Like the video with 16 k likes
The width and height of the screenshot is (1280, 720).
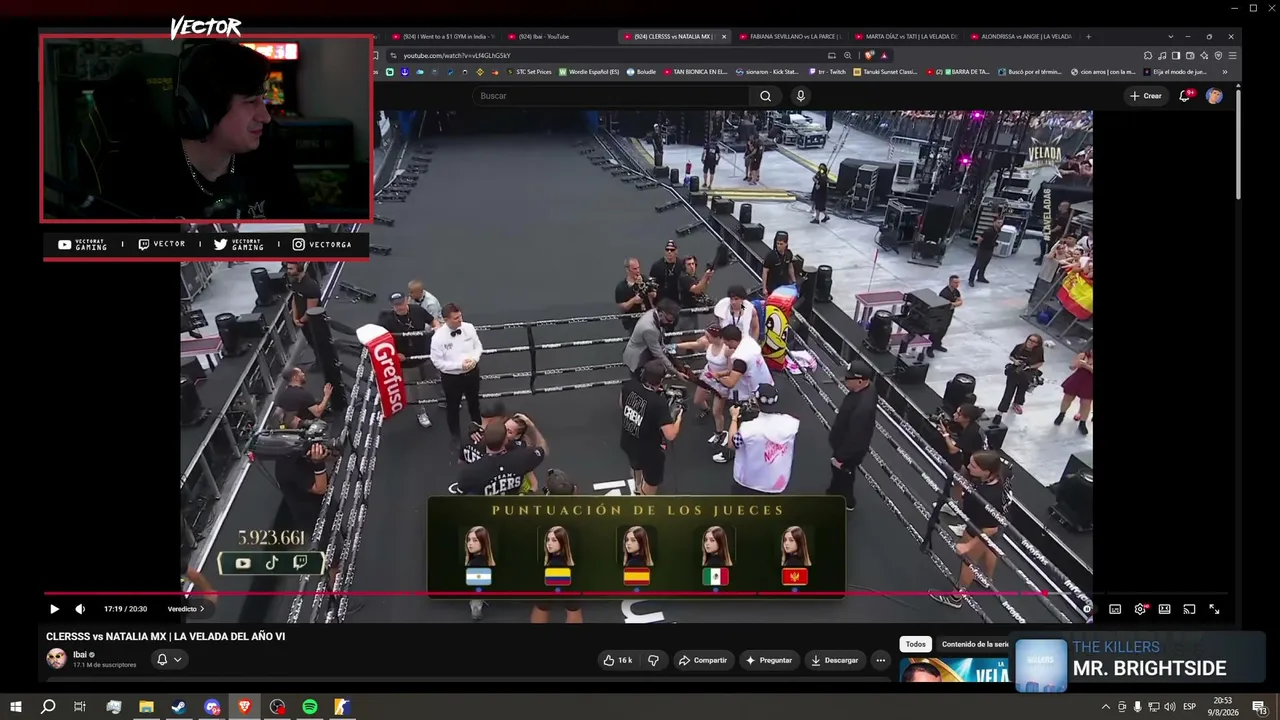(618, 660)
